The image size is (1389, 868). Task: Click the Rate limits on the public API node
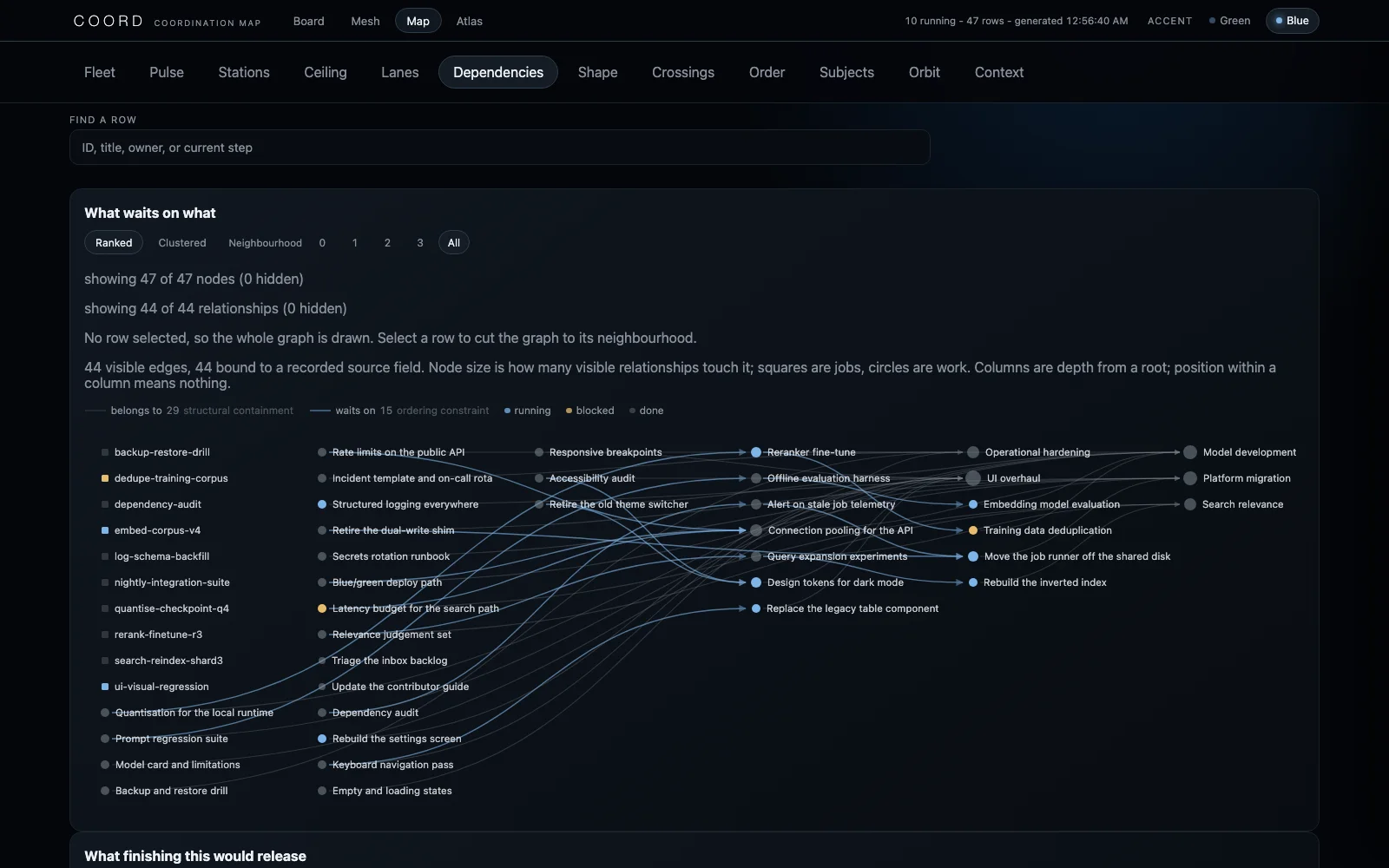pyautogui.click(x=322, y=452)
